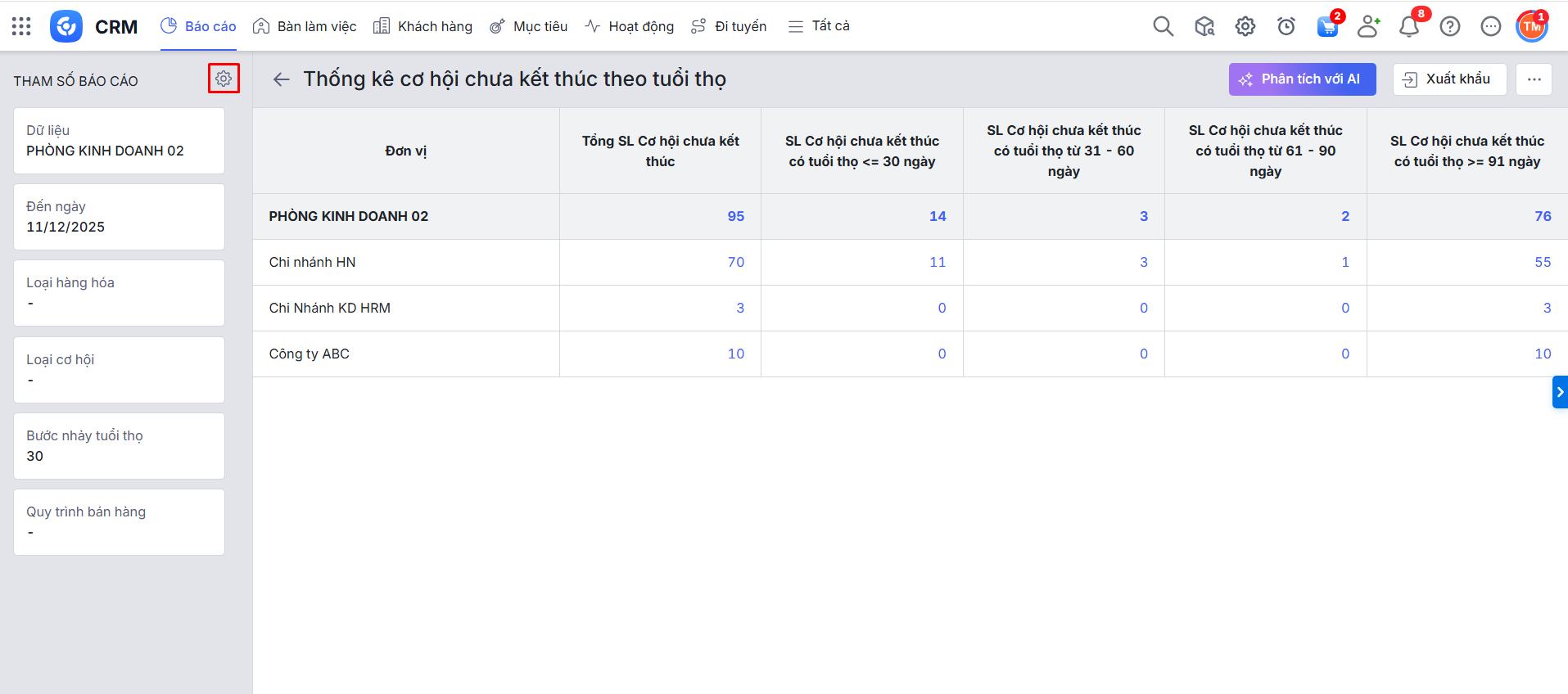The width and height of the screenshot is (1568, 694).
Task: Switch to the Khách hàng tab
Action: (x=423, y=26)
